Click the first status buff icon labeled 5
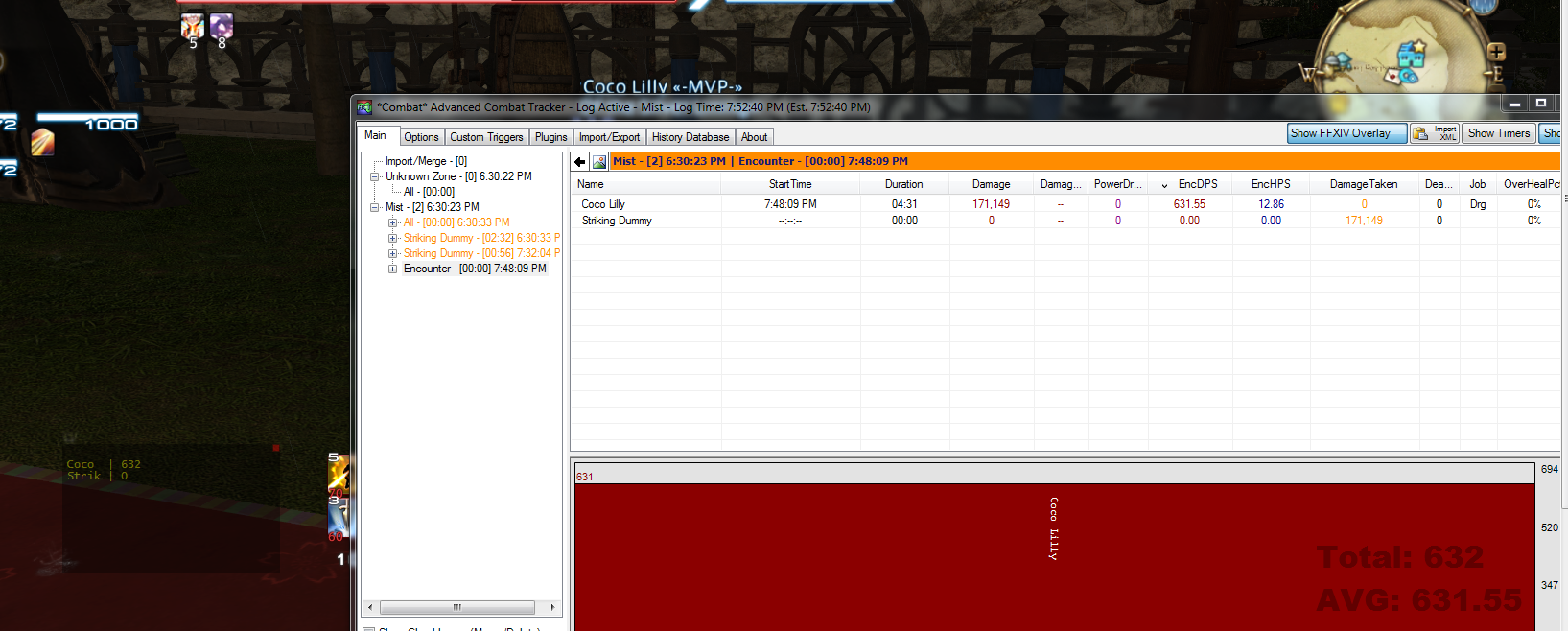 click(x=193, y=26)
